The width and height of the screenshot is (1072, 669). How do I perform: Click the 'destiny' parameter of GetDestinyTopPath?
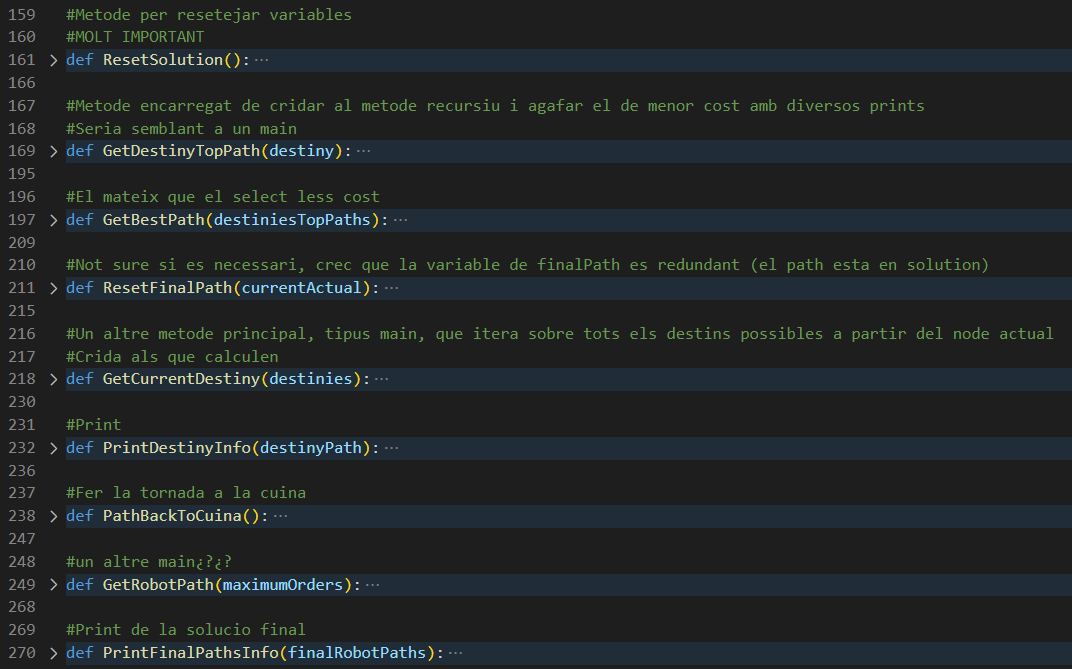[302, 151]
